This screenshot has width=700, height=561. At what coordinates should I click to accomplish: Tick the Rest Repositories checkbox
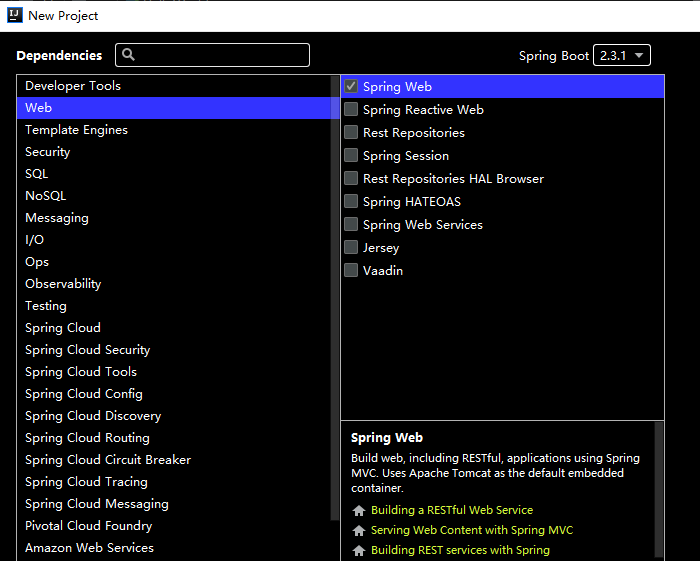coord(351,132)
